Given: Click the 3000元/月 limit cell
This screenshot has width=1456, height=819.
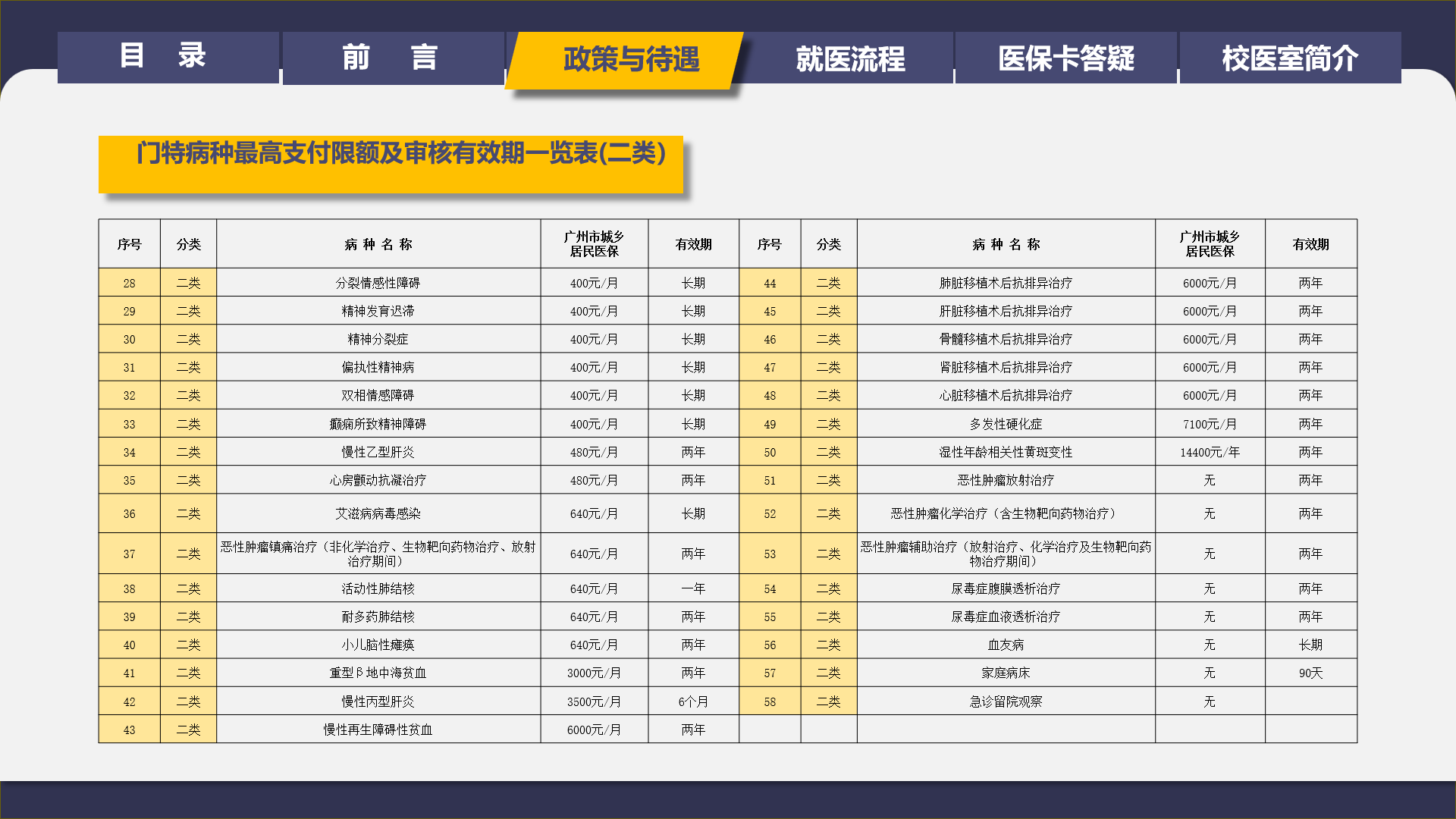Looking at the screenshot, I should [x=595, y=673].
